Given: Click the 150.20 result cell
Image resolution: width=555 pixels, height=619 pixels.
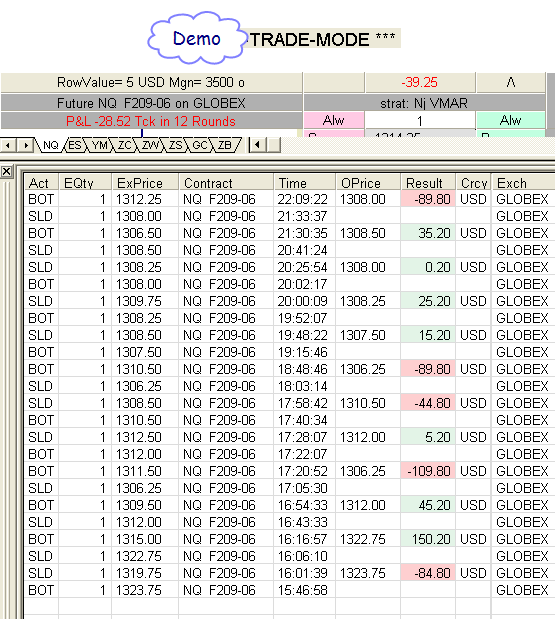Looking at the screenshot, I should tap(428, 539).
